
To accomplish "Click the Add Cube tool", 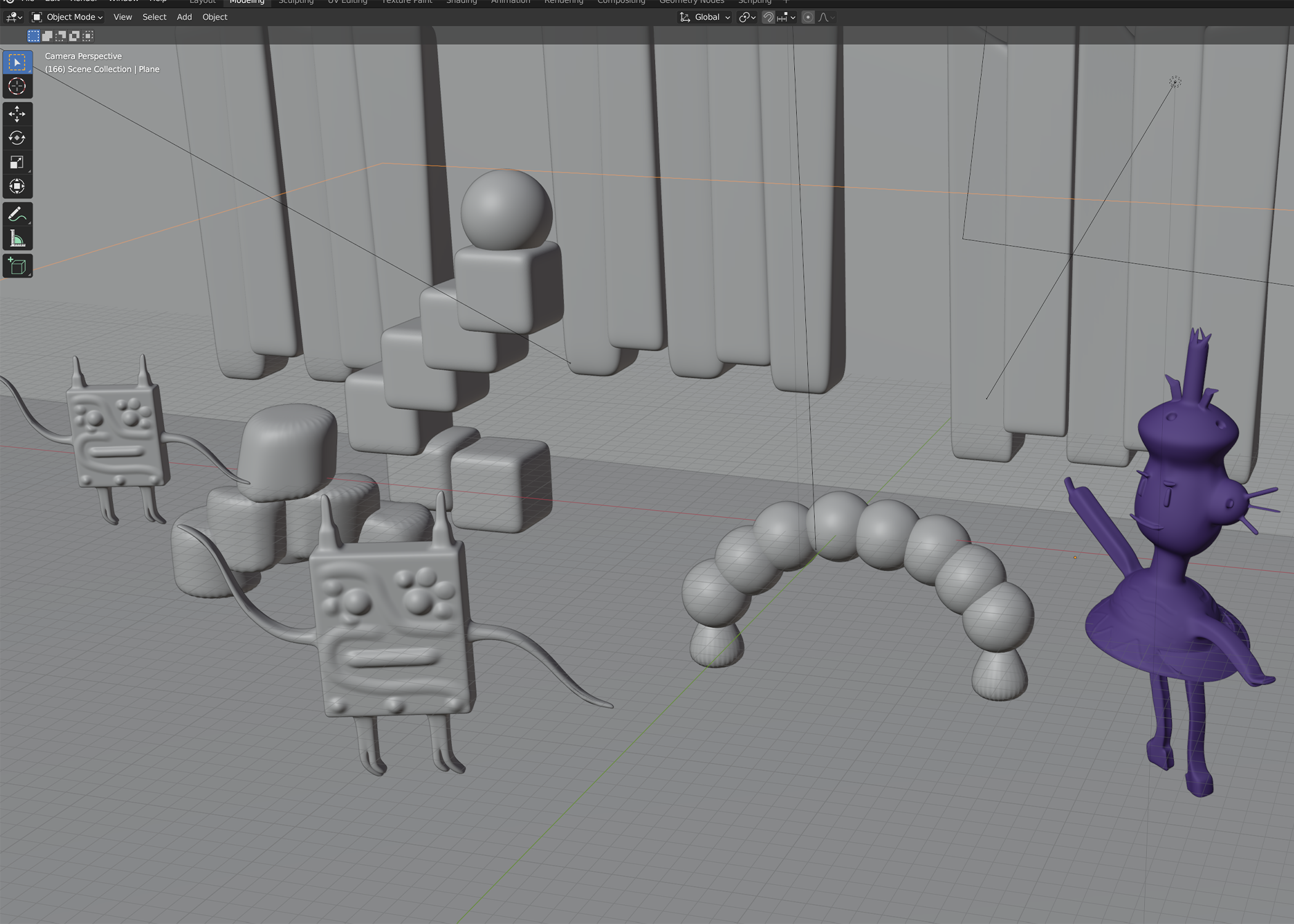I will pyautogui.click(x=17, y=266).
